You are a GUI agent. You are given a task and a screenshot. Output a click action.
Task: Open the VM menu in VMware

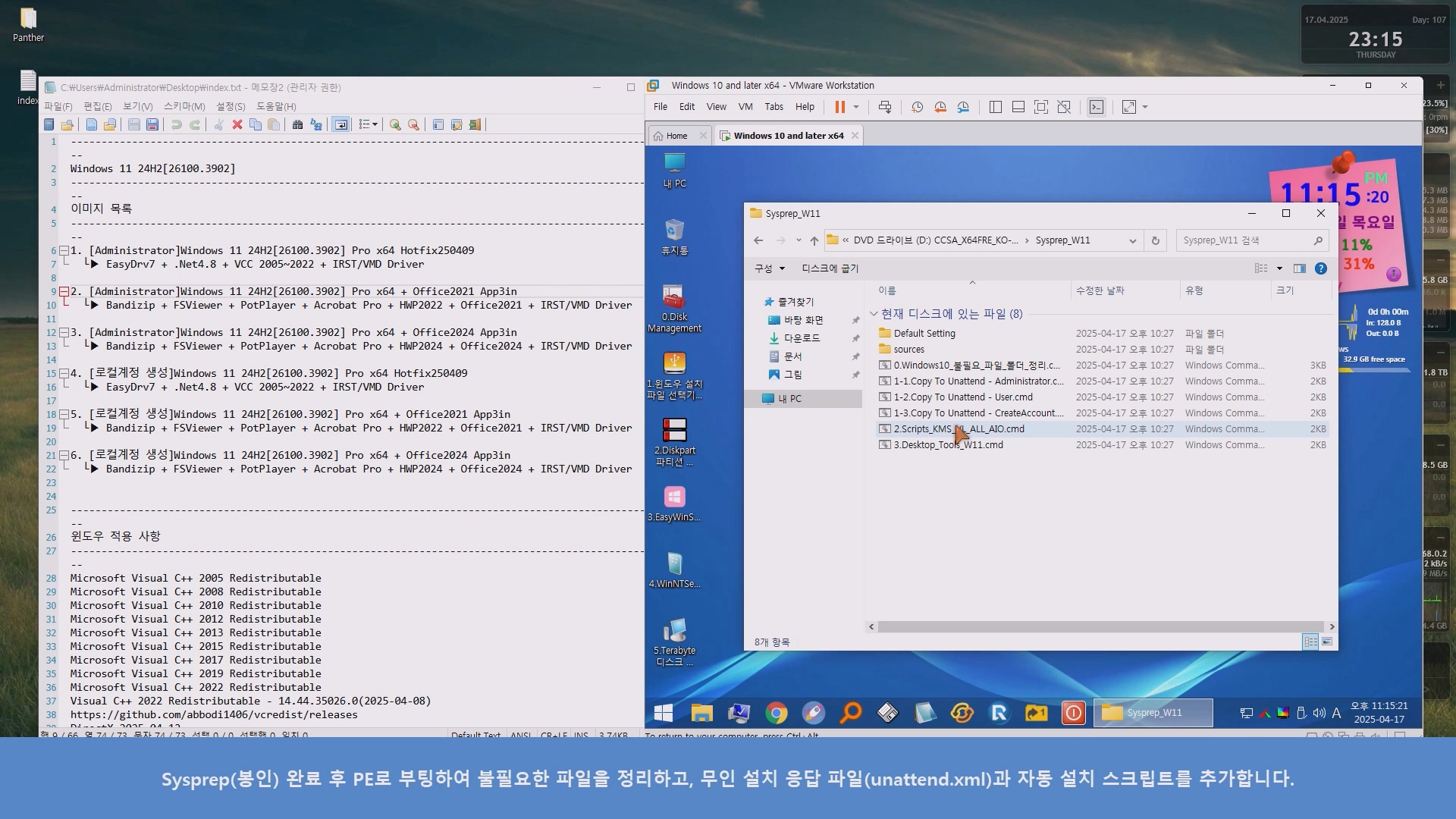tap(745, 107)
